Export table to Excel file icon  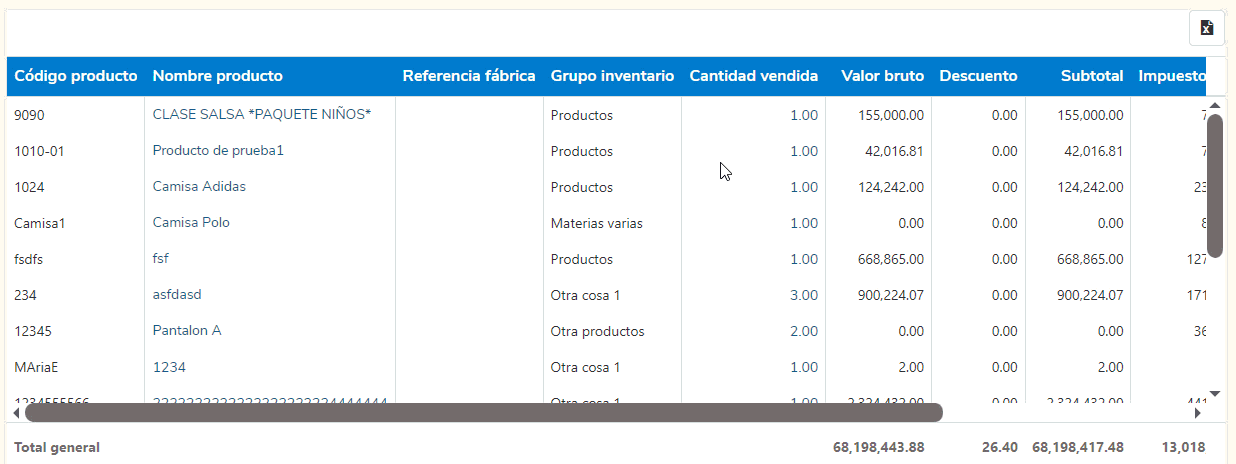coord(1207,28)
